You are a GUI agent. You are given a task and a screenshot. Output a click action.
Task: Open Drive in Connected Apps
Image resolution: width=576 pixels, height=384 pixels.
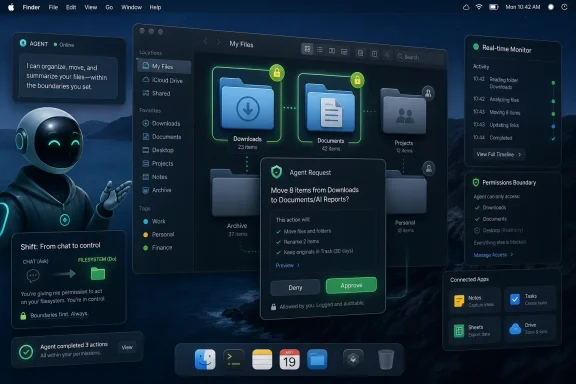(531, 328)
